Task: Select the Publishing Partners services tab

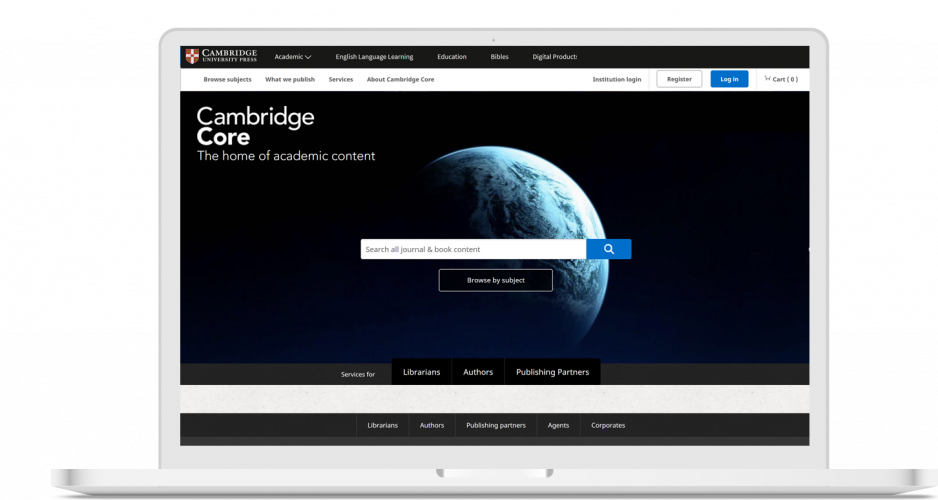Action: pyautogui.click(x=552, y=372)
